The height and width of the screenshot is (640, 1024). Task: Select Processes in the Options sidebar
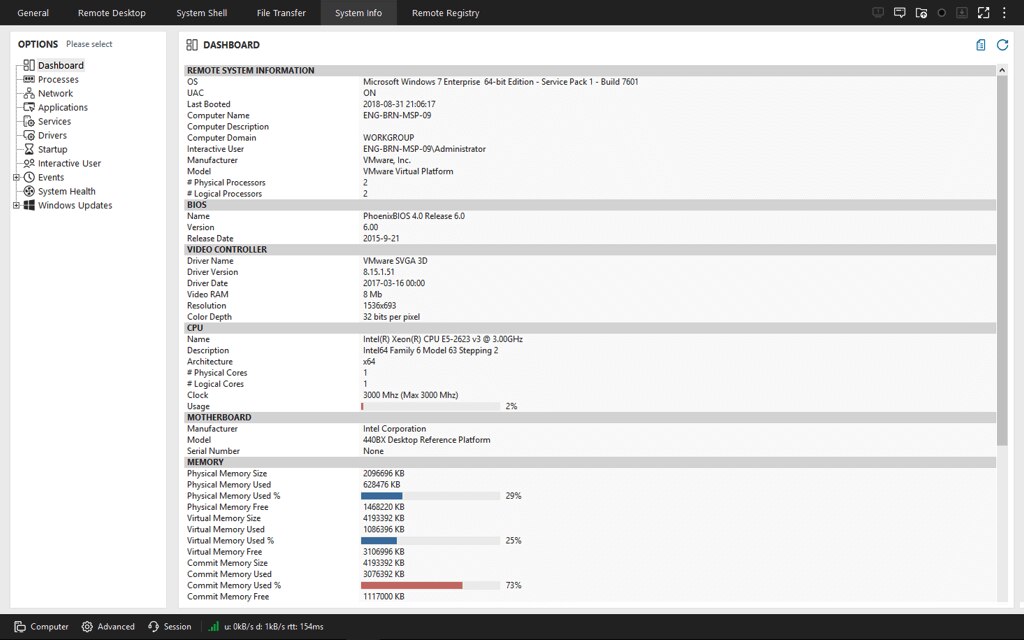point(60,79)
